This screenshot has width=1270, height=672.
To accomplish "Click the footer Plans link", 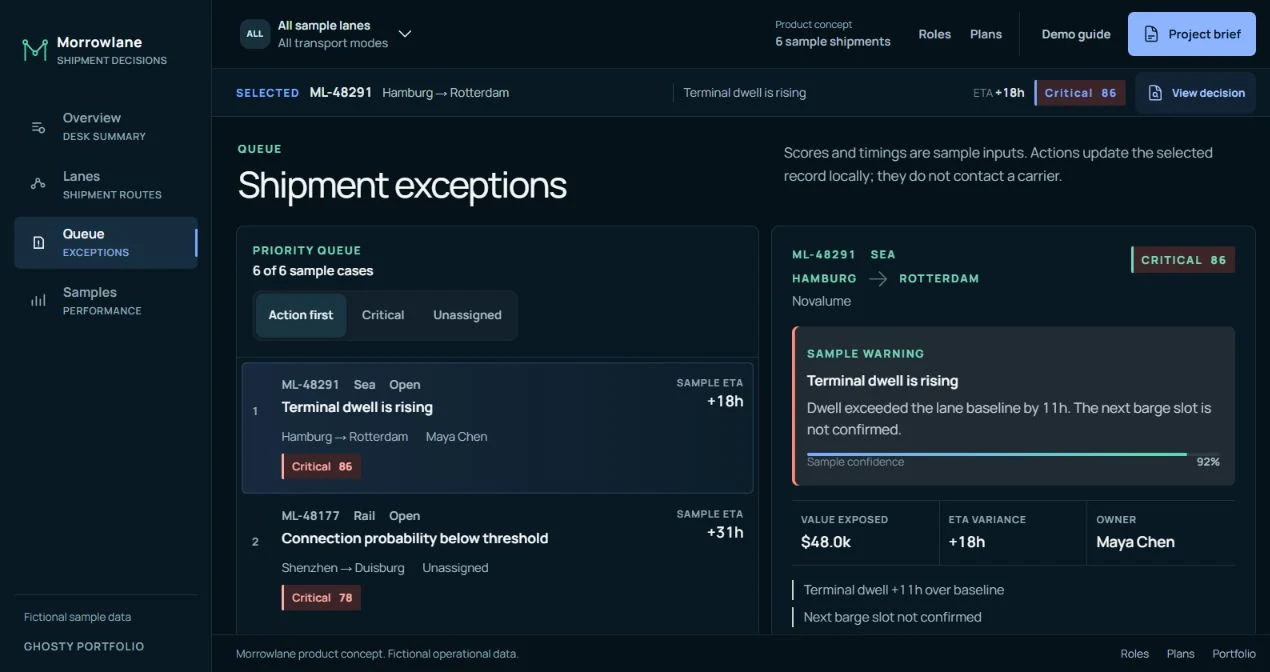I will point(1181,654).
